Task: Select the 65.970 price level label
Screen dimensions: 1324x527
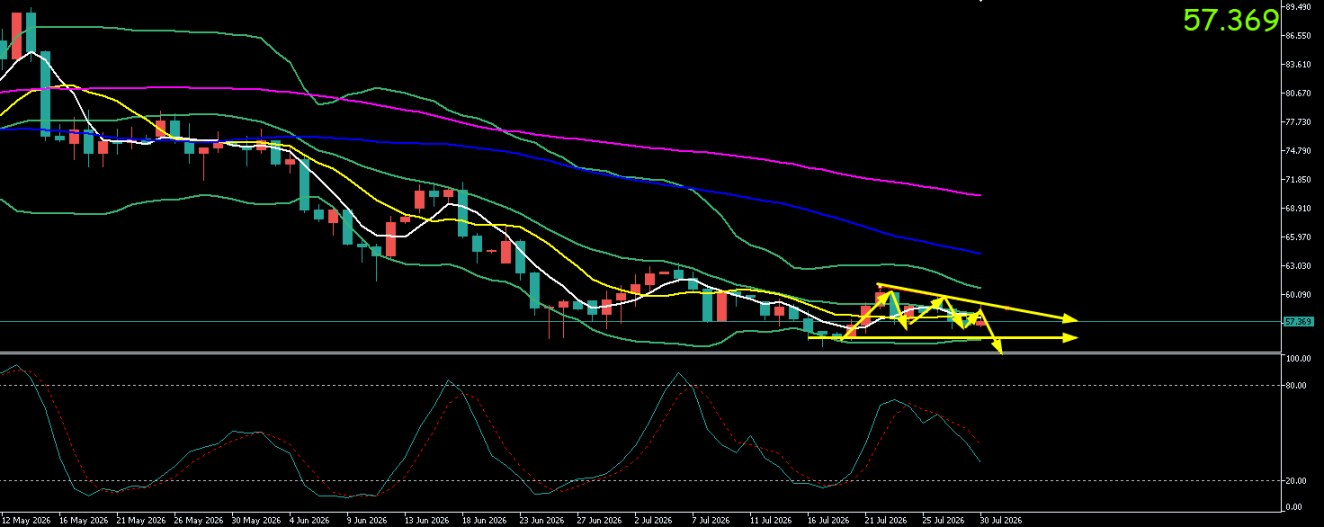Action: (x=1300, y=237)
